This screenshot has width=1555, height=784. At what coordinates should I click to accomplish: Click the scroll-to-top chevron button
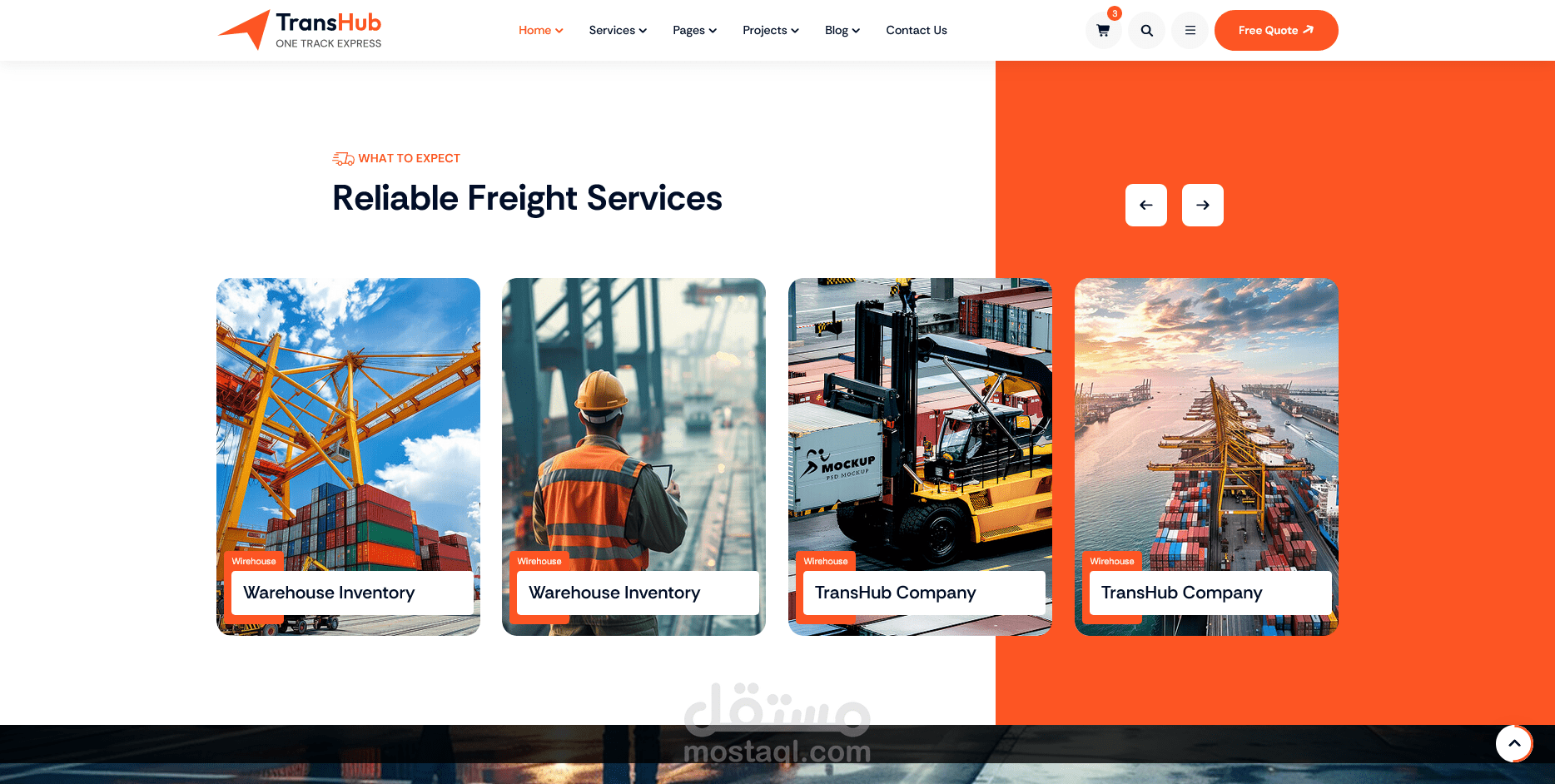click(1514, 743)
